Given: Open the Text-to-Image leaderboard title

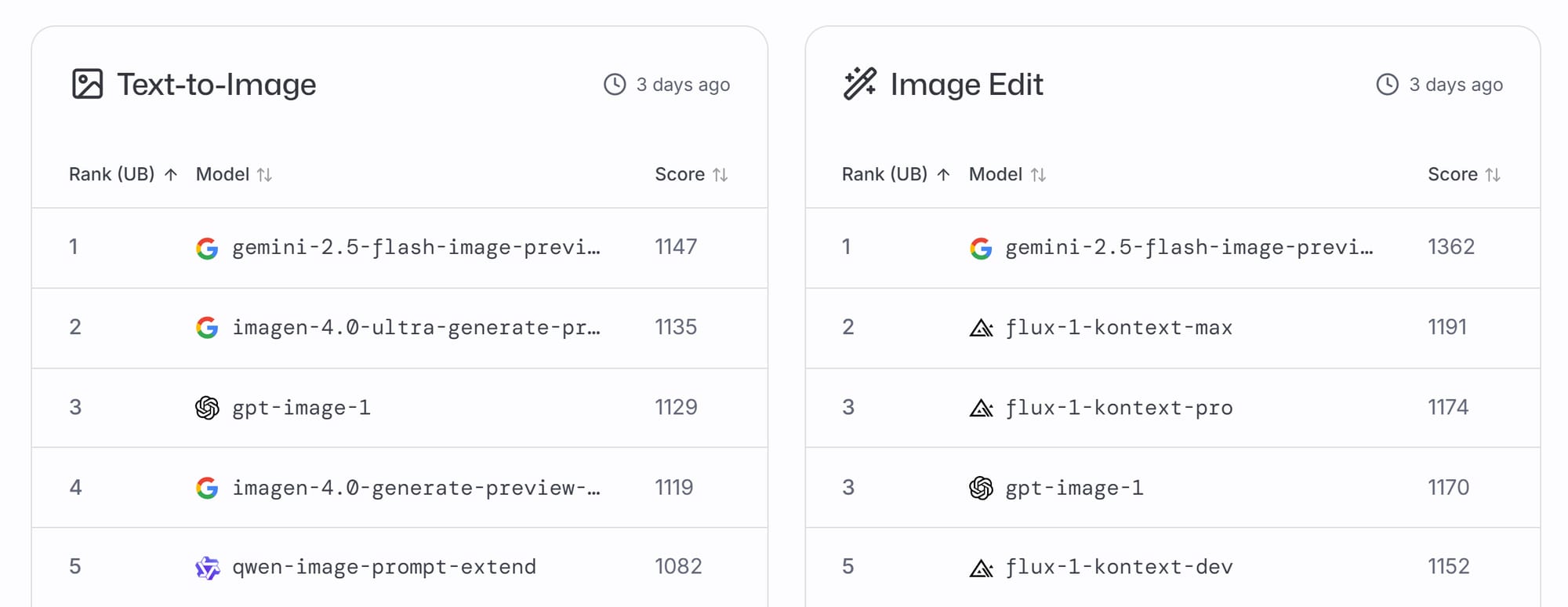Looking at the screenshot, I should coord(216,85).
